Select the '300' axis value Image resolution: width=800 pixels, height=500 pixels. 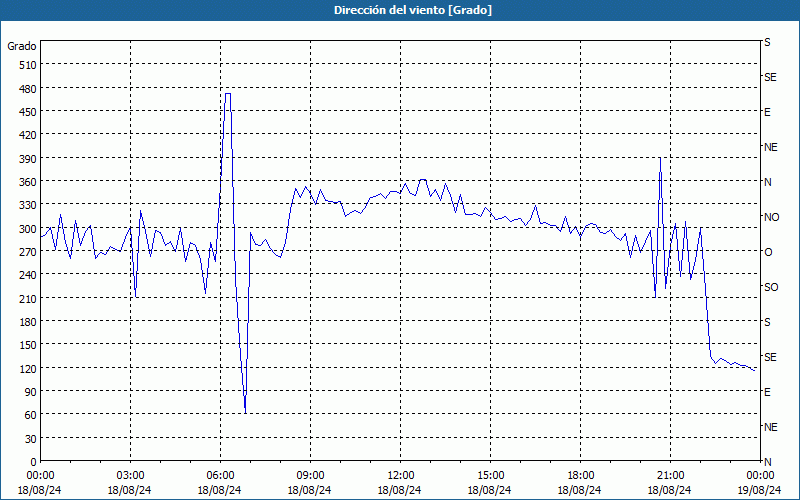(28, 229)
